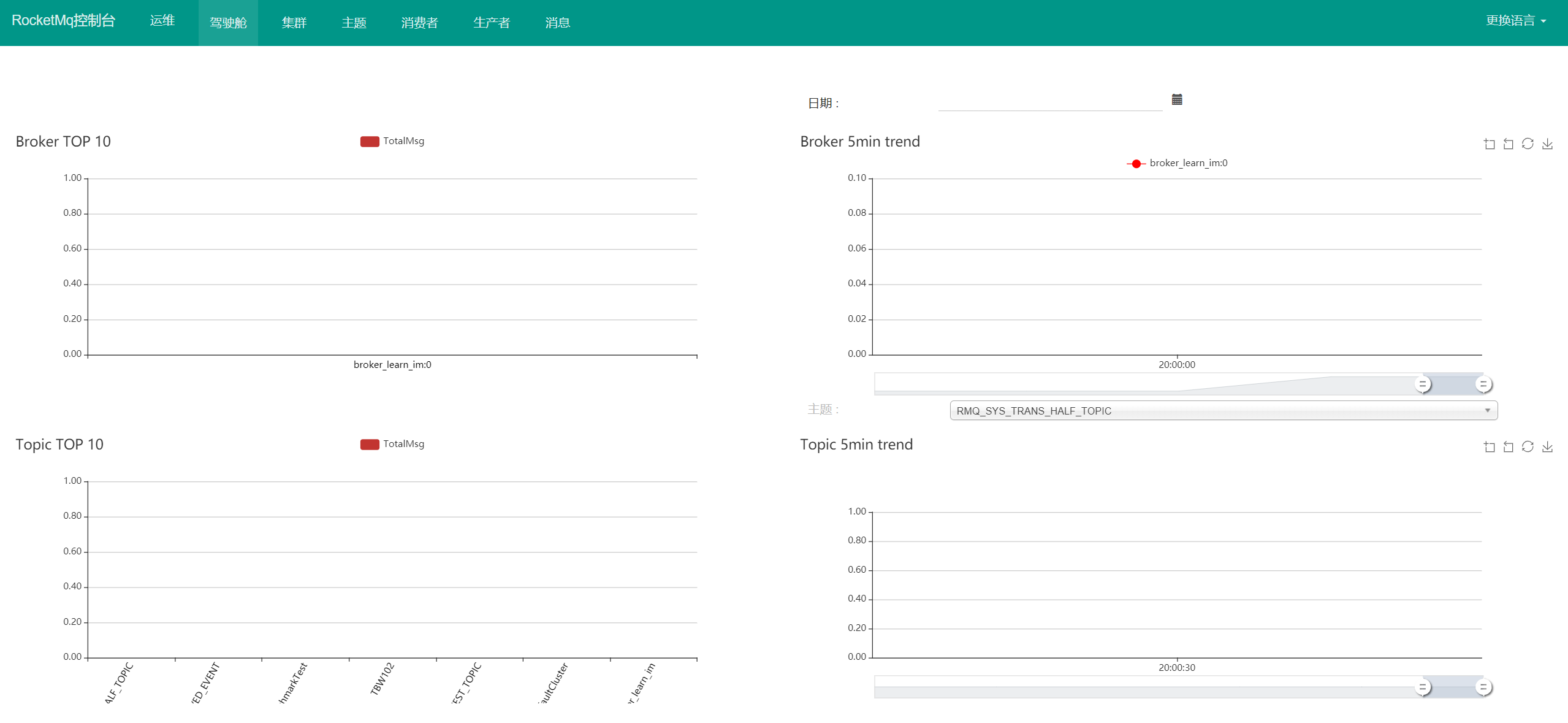Click area zoom icon on Topic 5min trend
1568x723 pixels.
pos(1489,447)
